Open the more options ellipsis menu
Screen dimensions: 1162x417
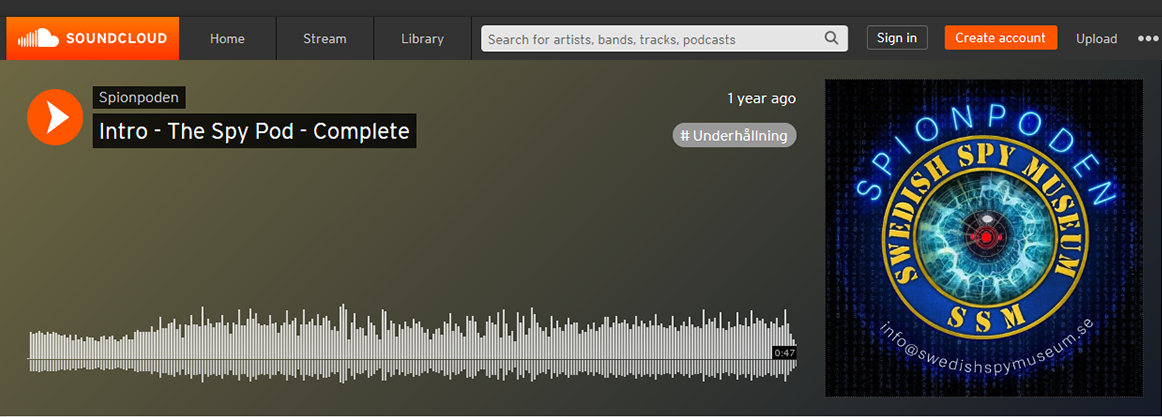coord(1148,39)
